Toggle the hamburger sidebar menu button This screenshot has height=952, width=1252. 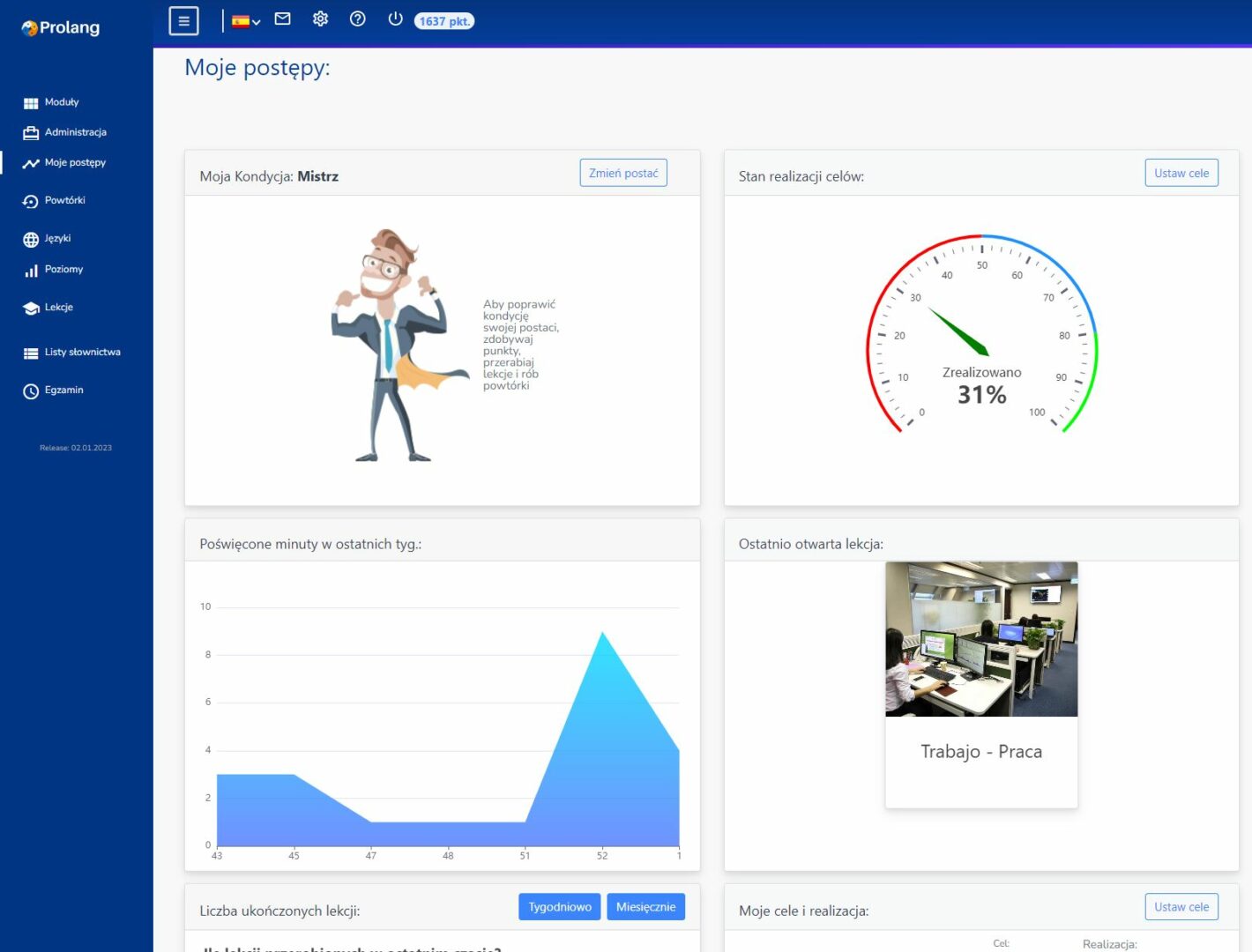click(183, 21)
